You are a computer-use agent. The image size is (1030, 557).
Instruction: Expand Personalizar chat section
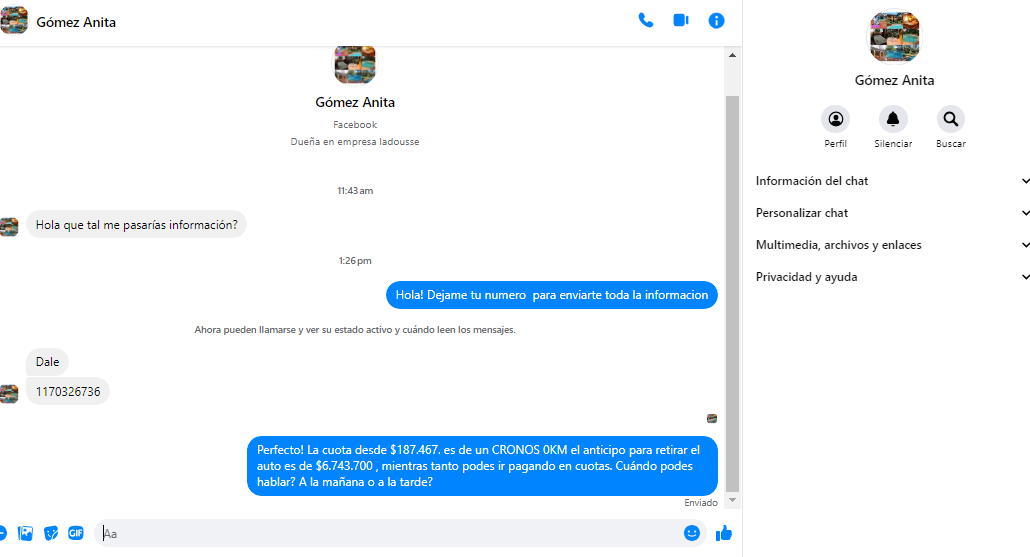[892, 213]
